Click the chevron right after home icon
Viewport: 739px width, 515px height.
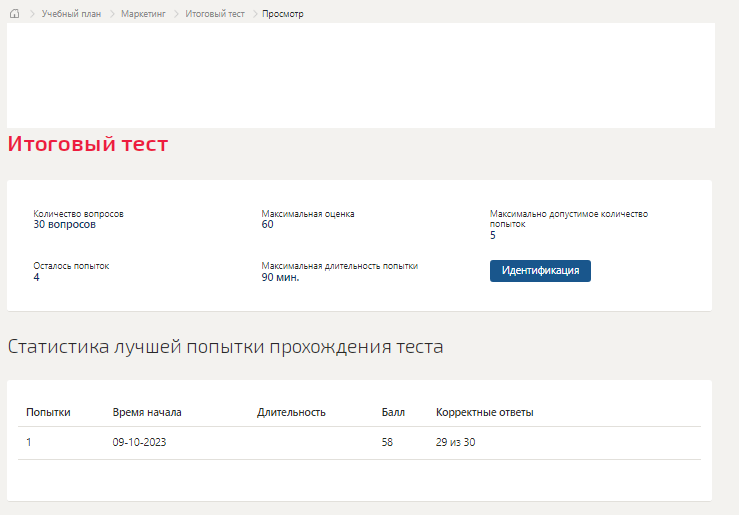33,14
